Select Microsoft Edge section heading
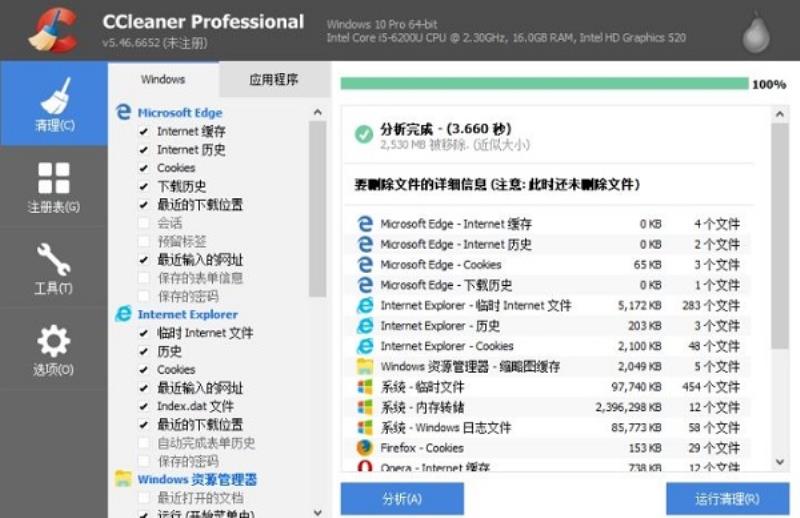 point(180,112)
